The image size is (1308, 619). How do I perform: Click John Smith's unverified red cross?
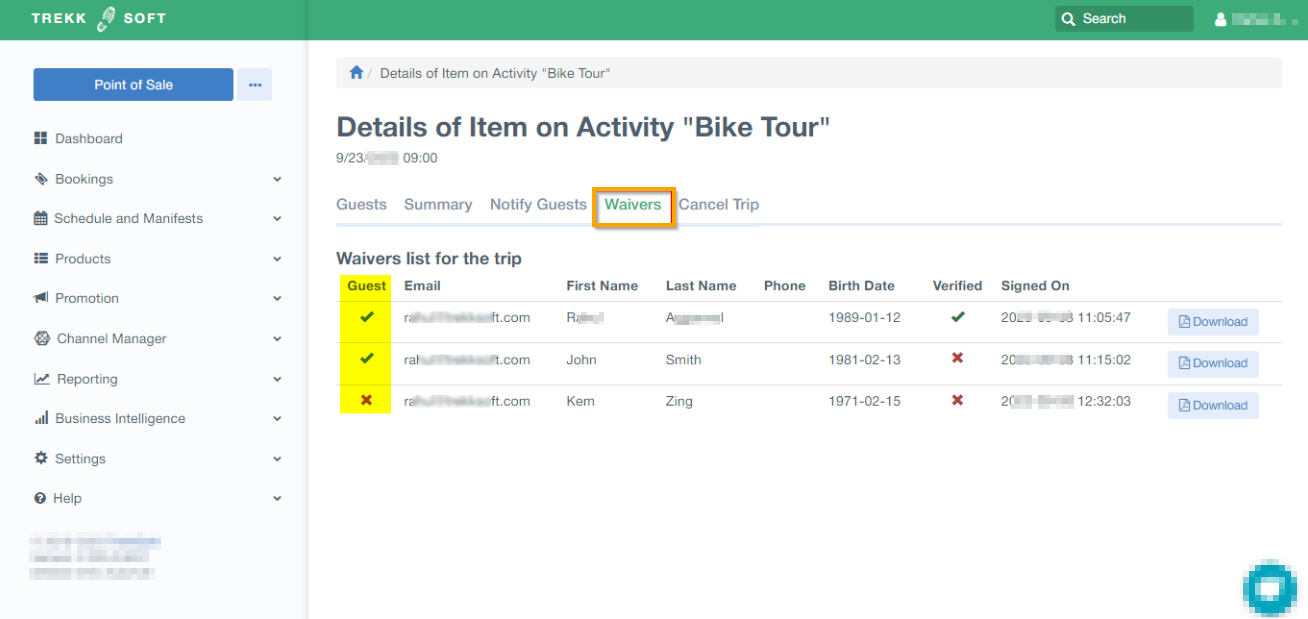click(x=957, y=358)
